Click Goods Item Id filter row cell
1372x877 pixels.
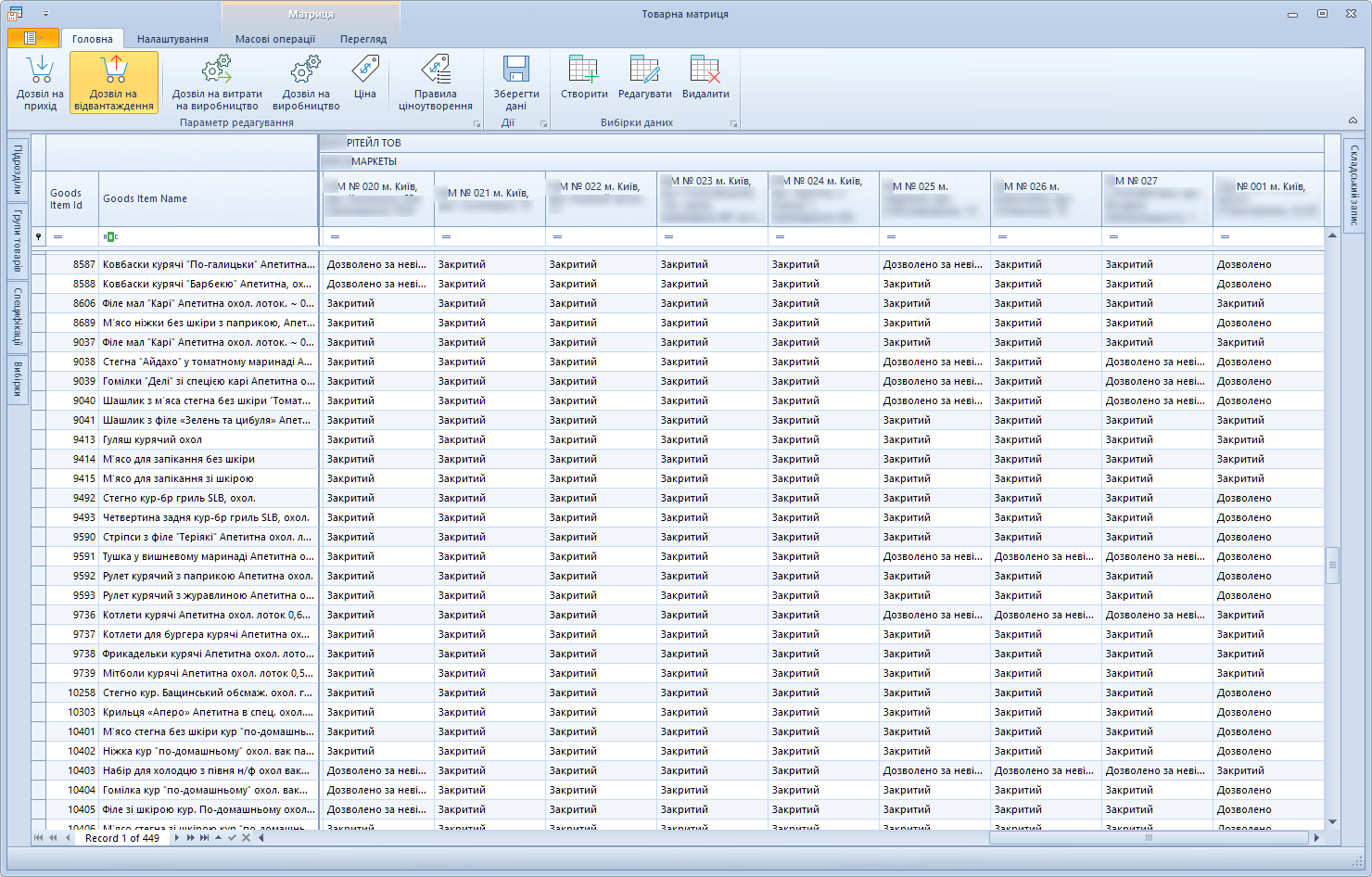tap(72, 237)
